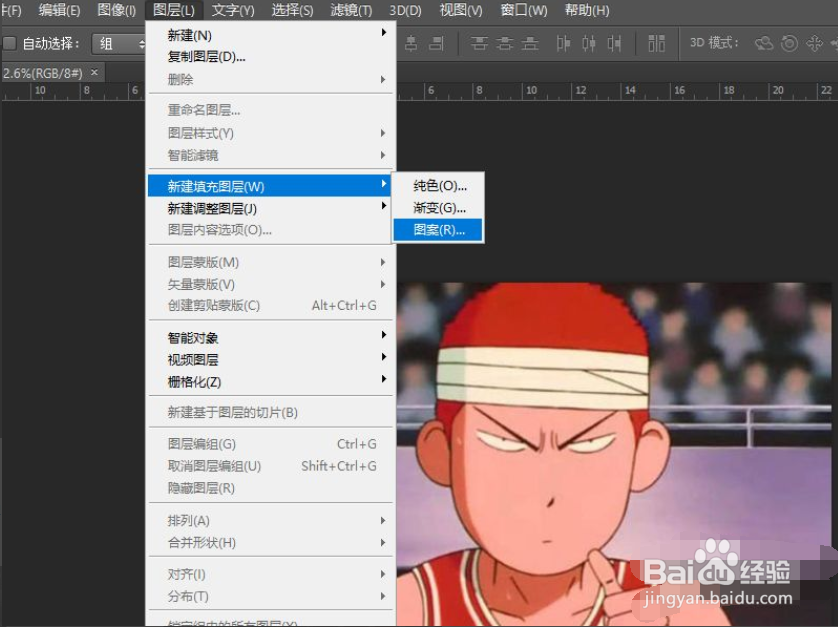This screenshot has height=627, width=838.
Task: Choose 渐变(G)... fill layer option
Action: [438, 207]
